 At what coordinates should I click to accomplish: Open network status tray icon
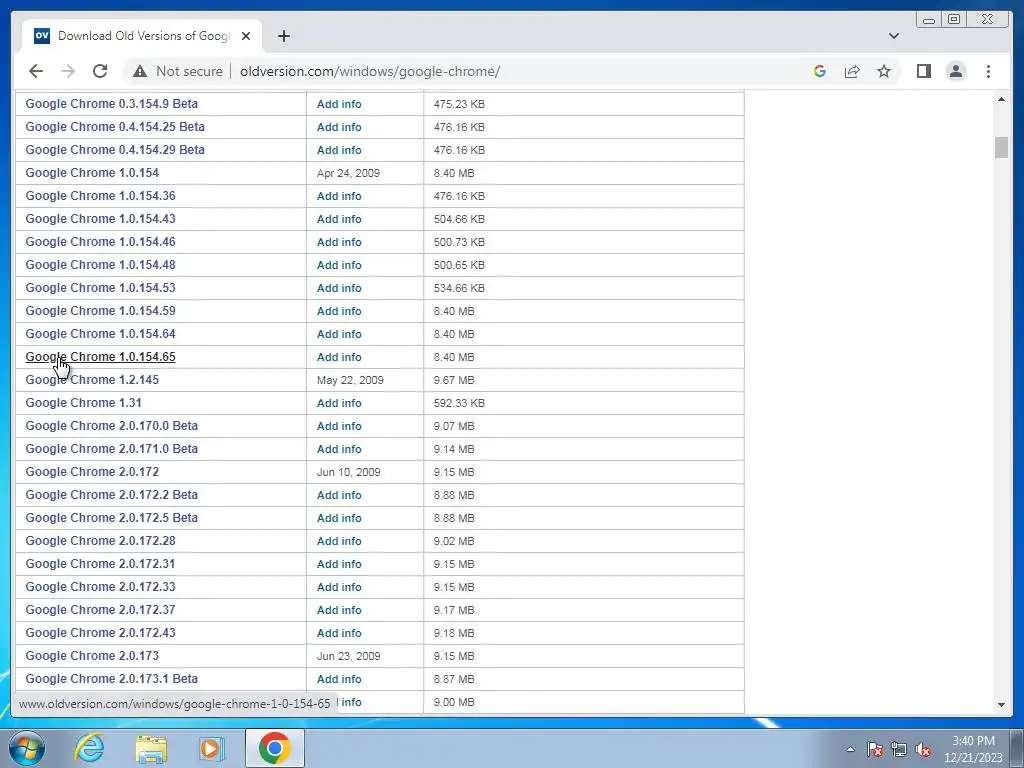899,749
